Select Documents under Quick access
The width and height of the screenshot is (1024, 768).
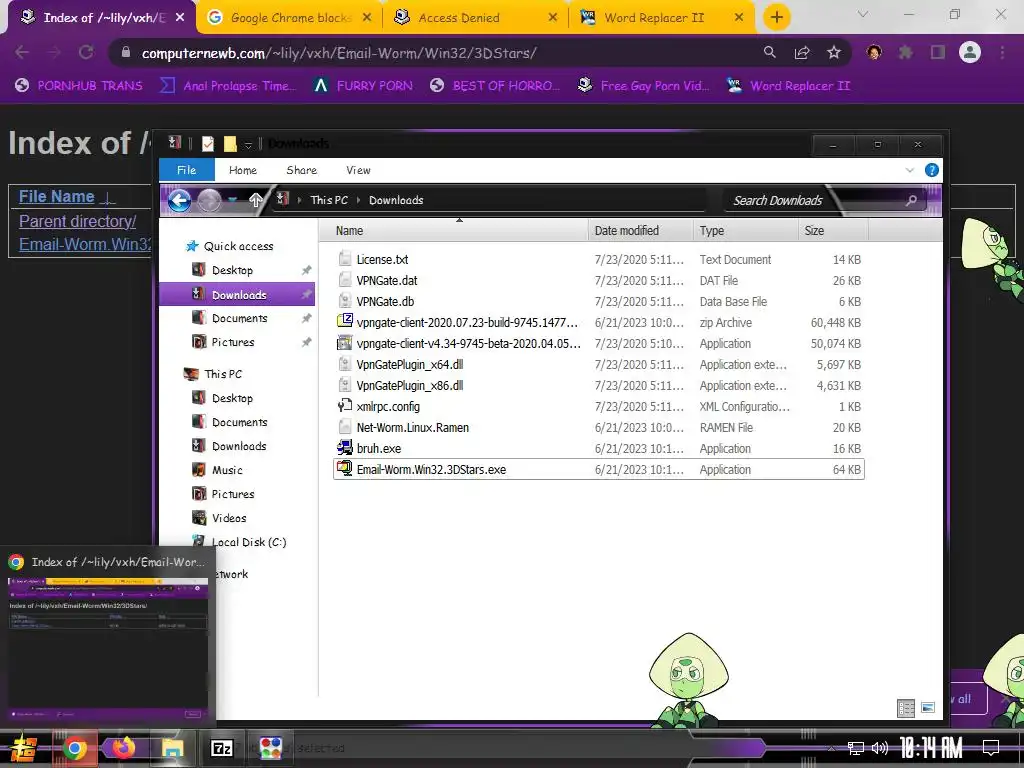239,318
